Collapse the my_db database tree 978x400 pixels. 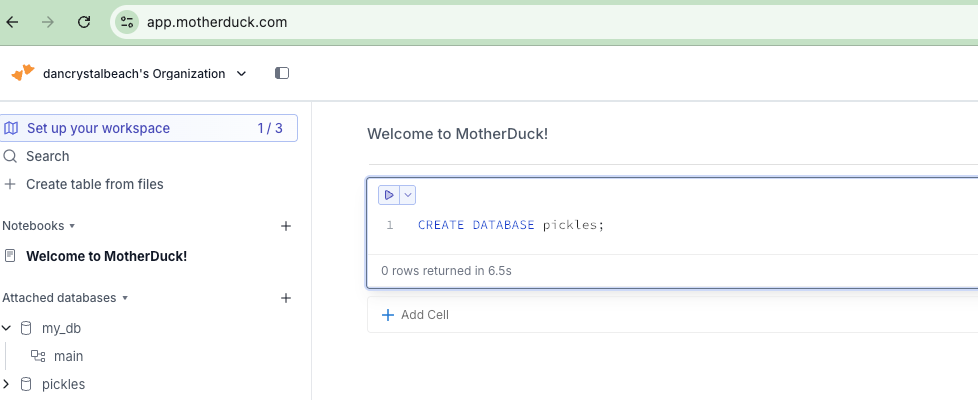pos(6,328)
